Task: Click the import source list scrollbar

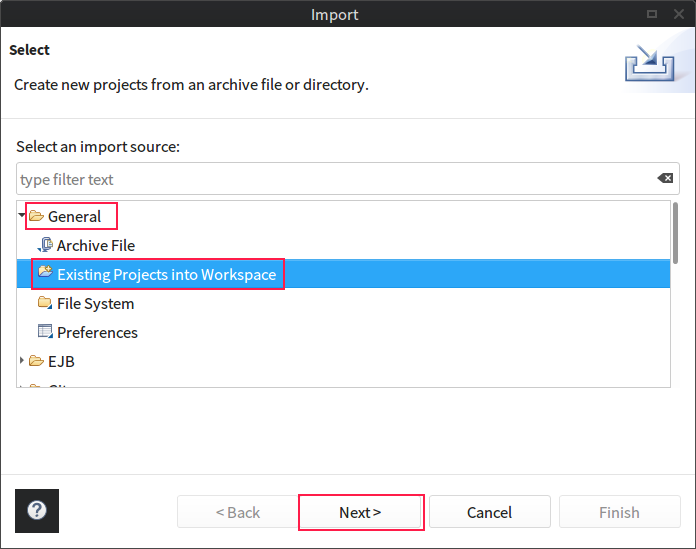Action: (x=675, y=233)
